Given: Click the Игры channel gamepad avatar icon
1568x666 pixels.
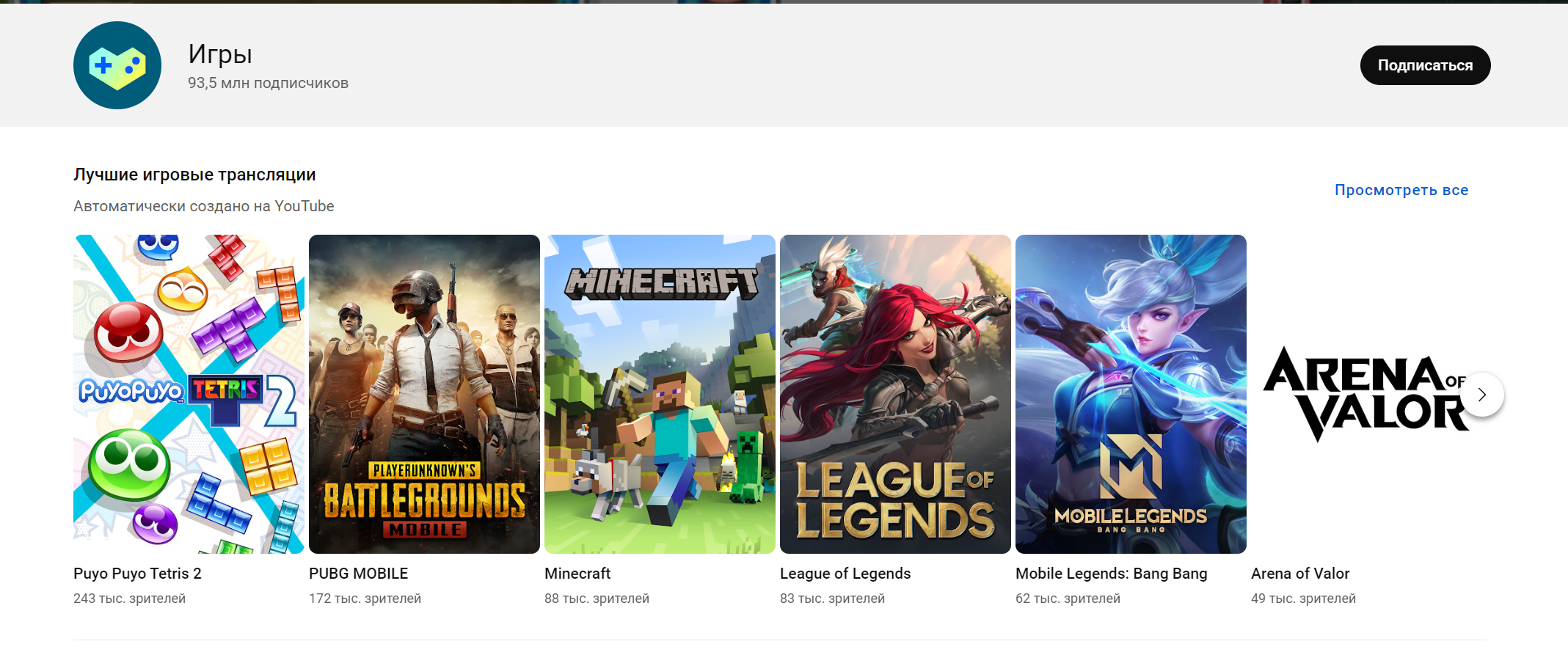Looking at the screenshot, I should [x=117, y=65].
